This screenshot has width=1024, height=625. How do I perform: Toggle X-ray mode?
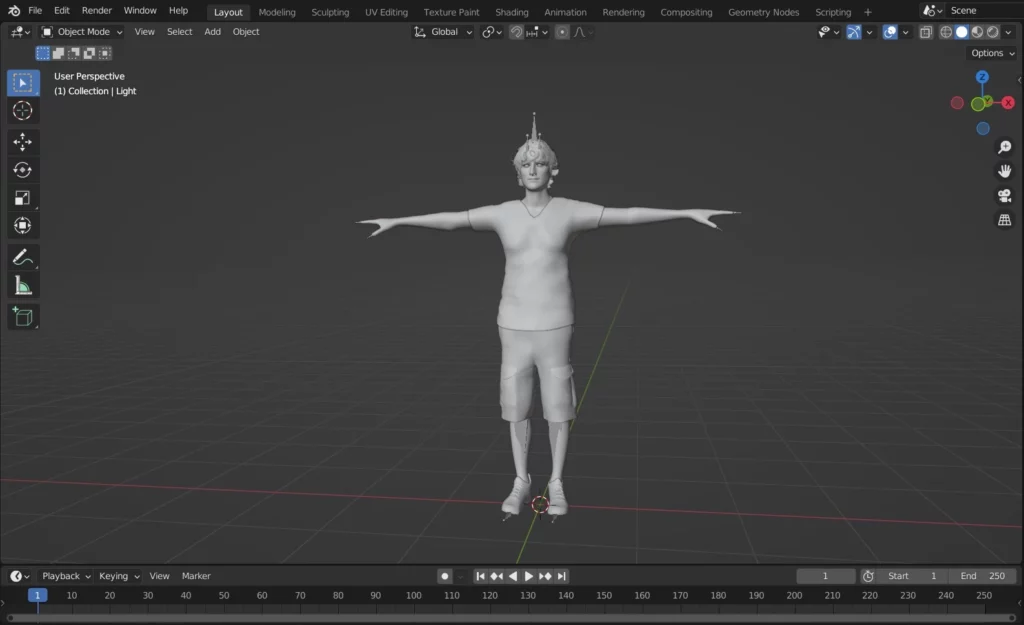coord(925,32)
